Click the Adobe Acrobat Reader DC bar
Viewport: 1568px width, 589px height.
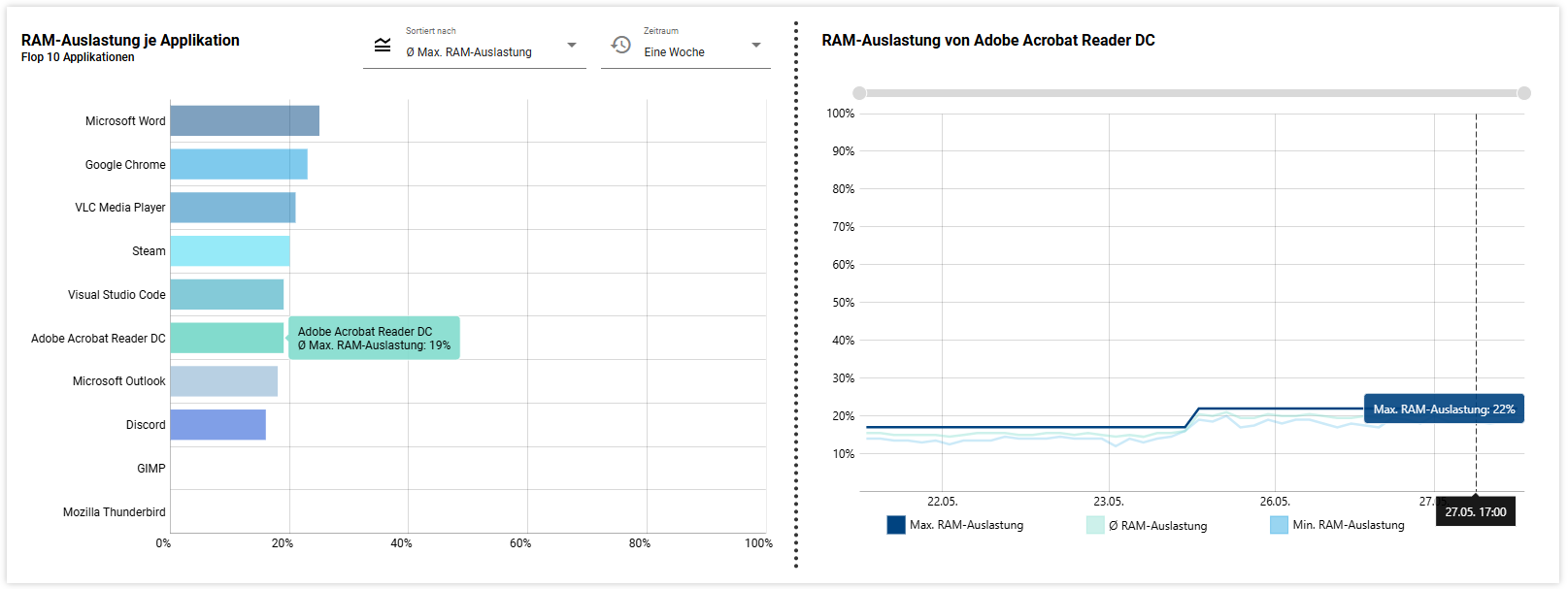(x=227, y=338)
